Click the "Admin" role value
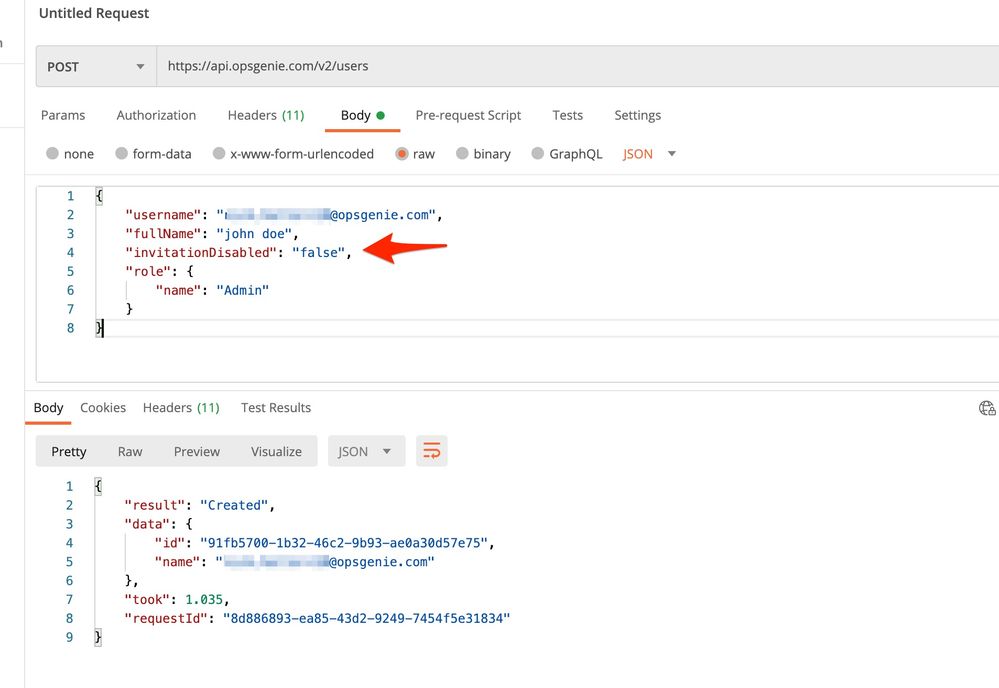Screen dimensions: 999x688 [x=243, y=290]
